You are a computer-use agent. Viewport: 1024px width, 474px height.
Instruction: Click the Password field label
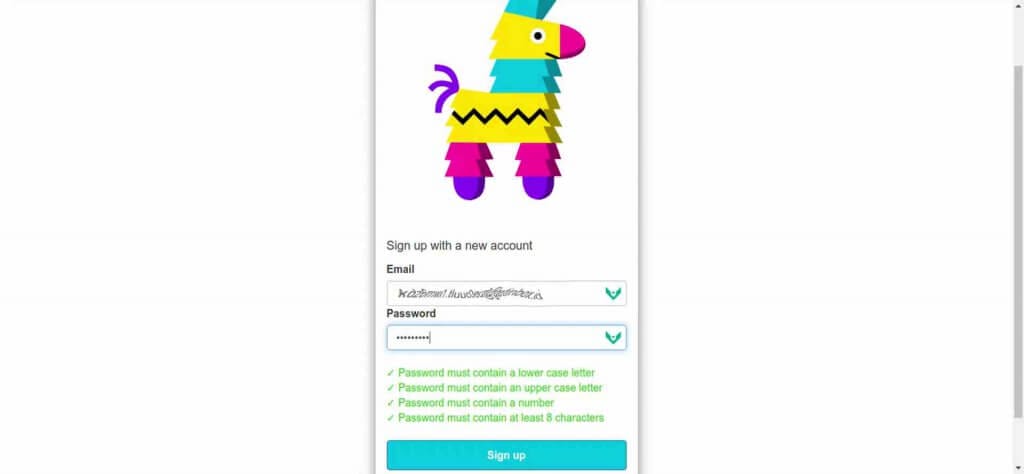pyautogui.click(x=411, y=313)
